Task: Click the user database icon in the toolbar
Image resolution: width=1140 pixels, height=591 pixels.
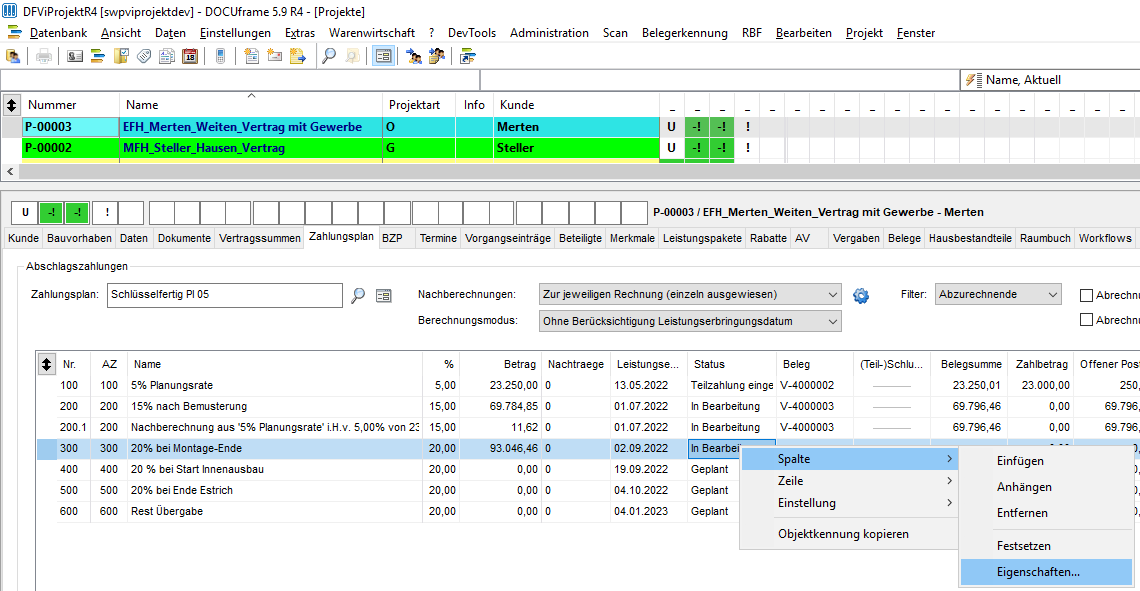Action: click(x=13, y=56)
